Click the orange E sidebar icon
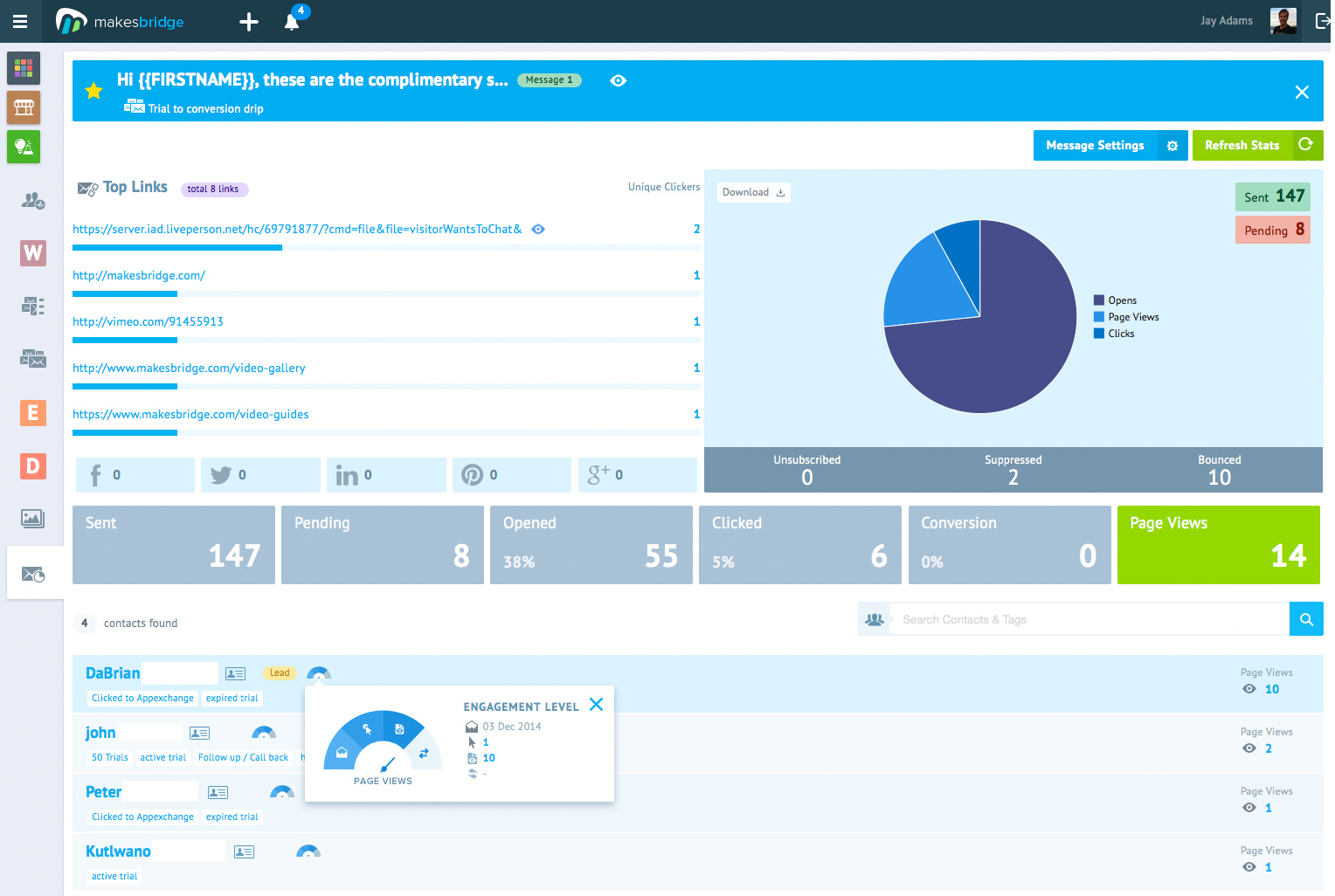1335x896 pixels. click(32, 412)
